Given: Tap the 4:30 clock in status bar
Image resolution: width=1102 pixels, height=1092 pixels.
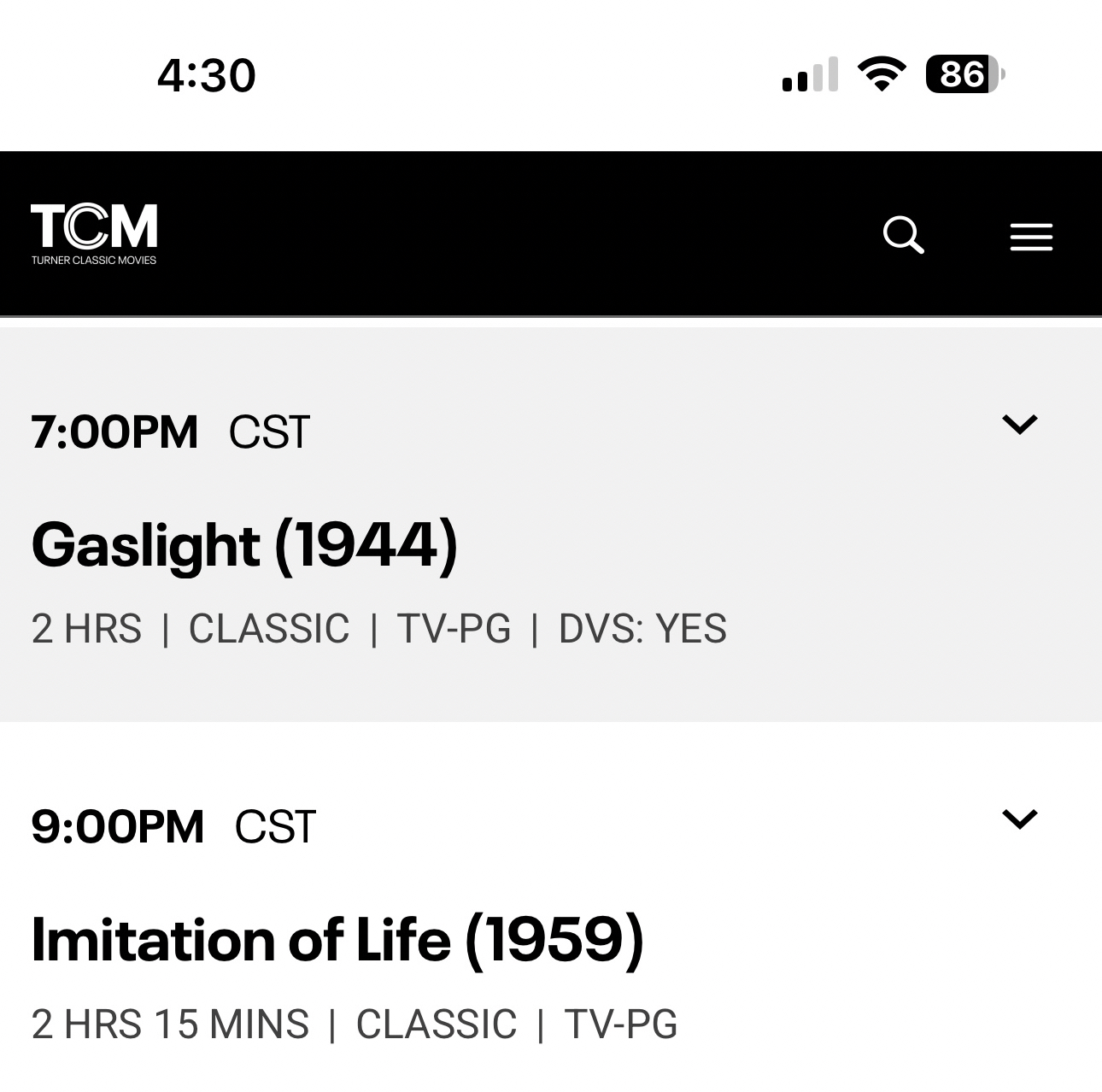Looking at the screenshot, I should pyautogui.click(x=206, y=75).
